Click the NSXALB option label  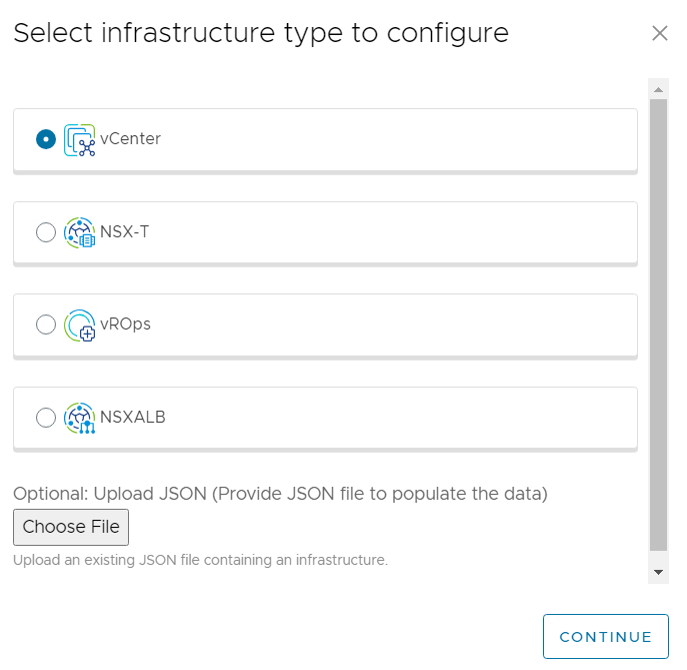click(133, 417)
